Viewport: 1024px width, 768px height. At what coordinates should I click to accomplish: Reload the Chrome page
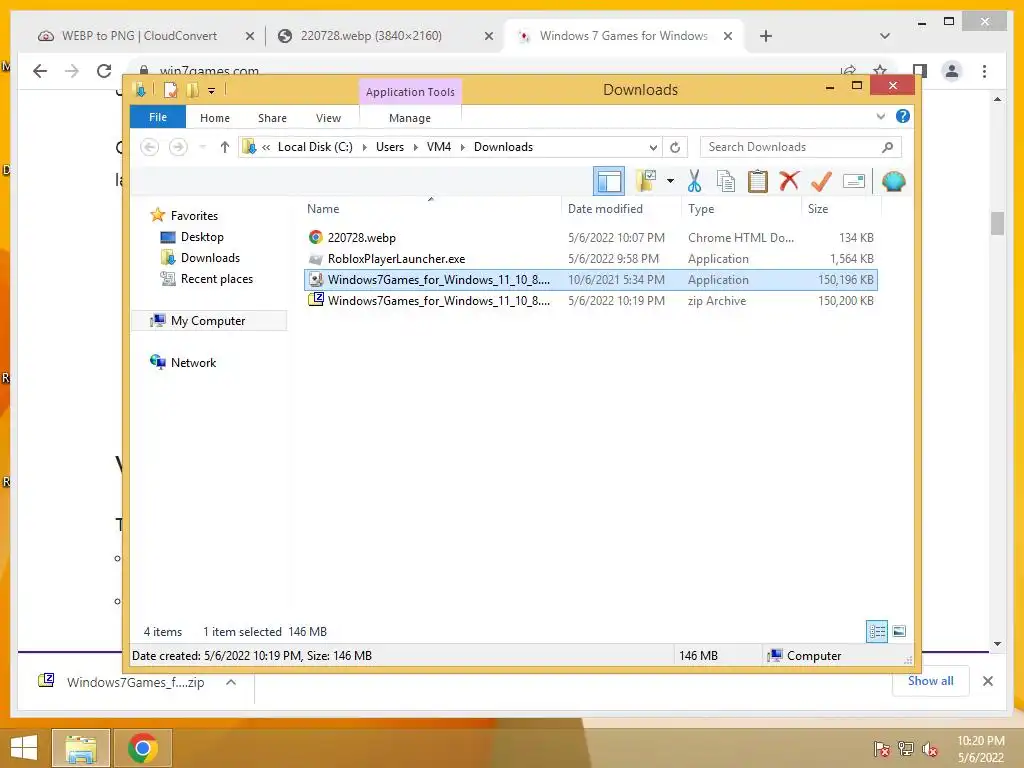(x=104, y=71)
